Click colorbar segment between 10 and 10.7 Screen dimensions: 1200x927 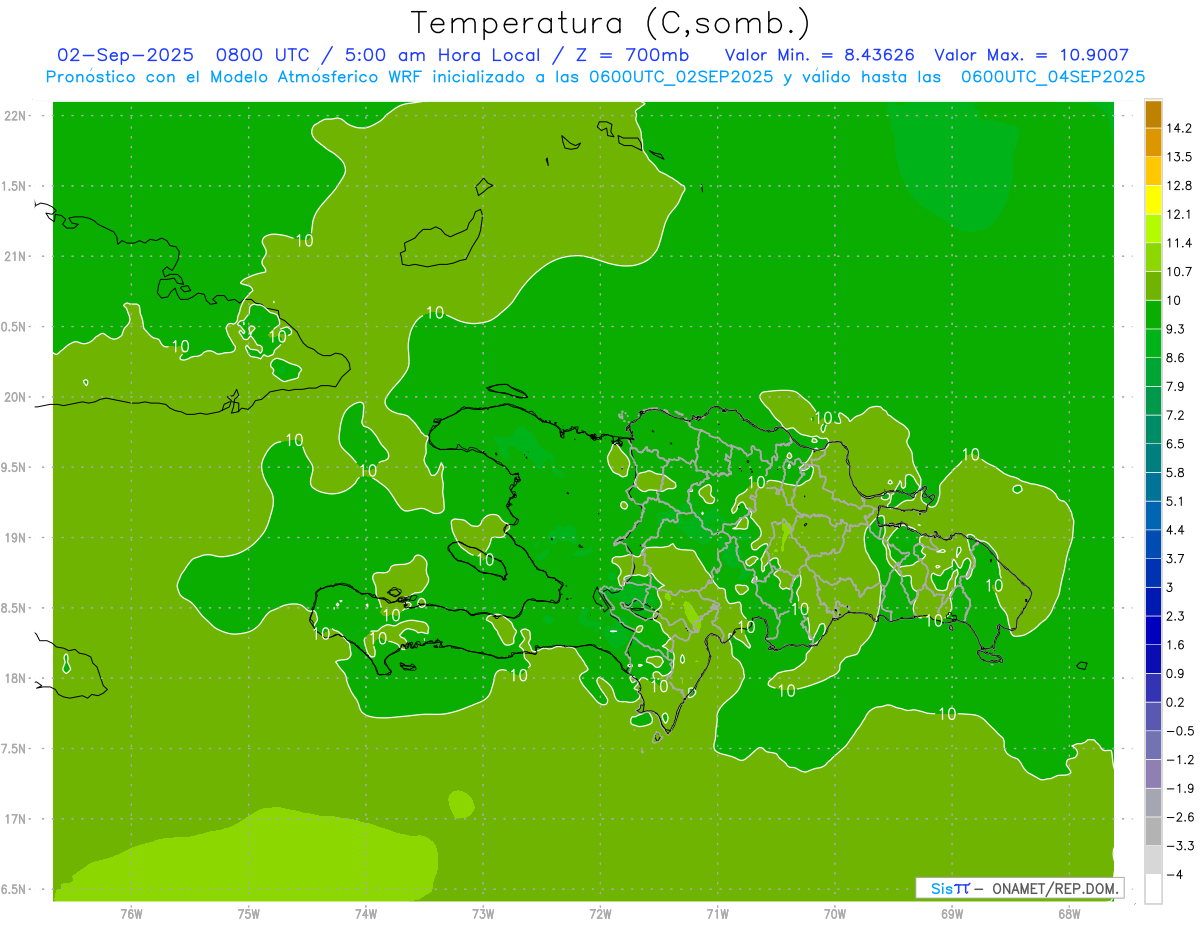(1153, 286)
